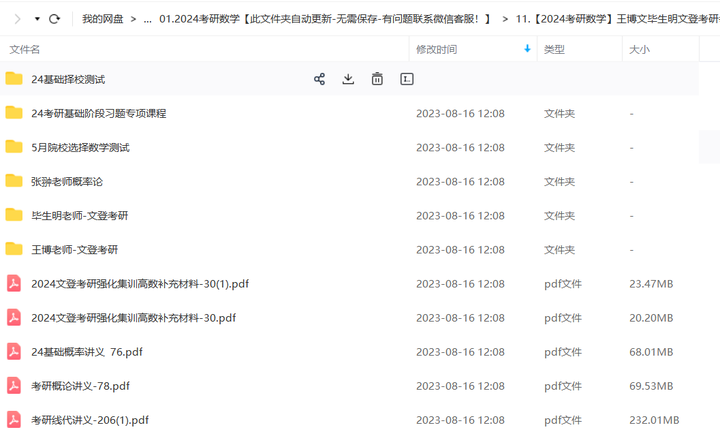Click folder icon of 5月院校选择数学测试
The width and height of the screenshot is (720, 434).
tap(14, 147)
